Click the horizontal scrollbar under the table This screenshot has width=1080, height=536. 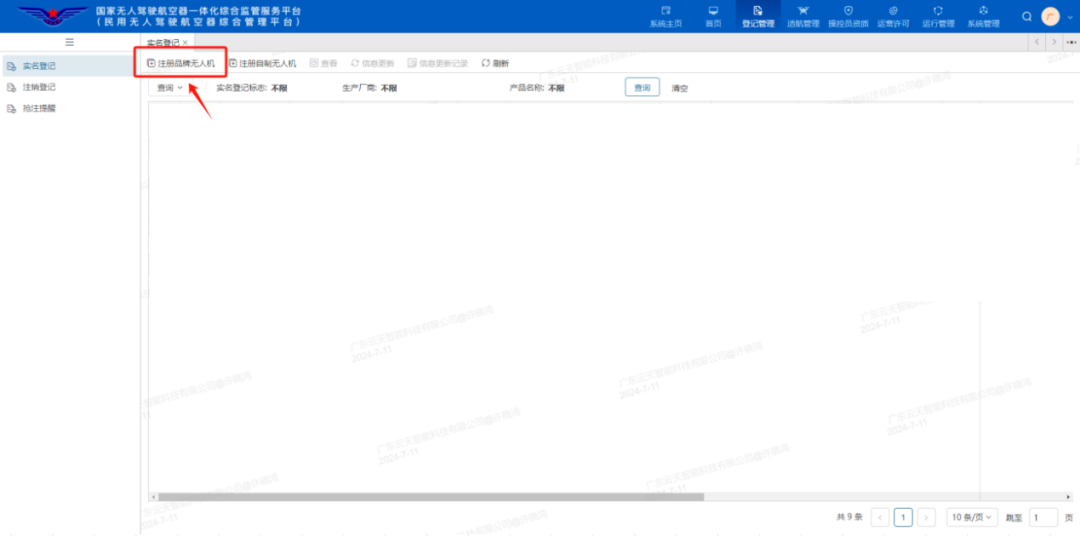428,497
